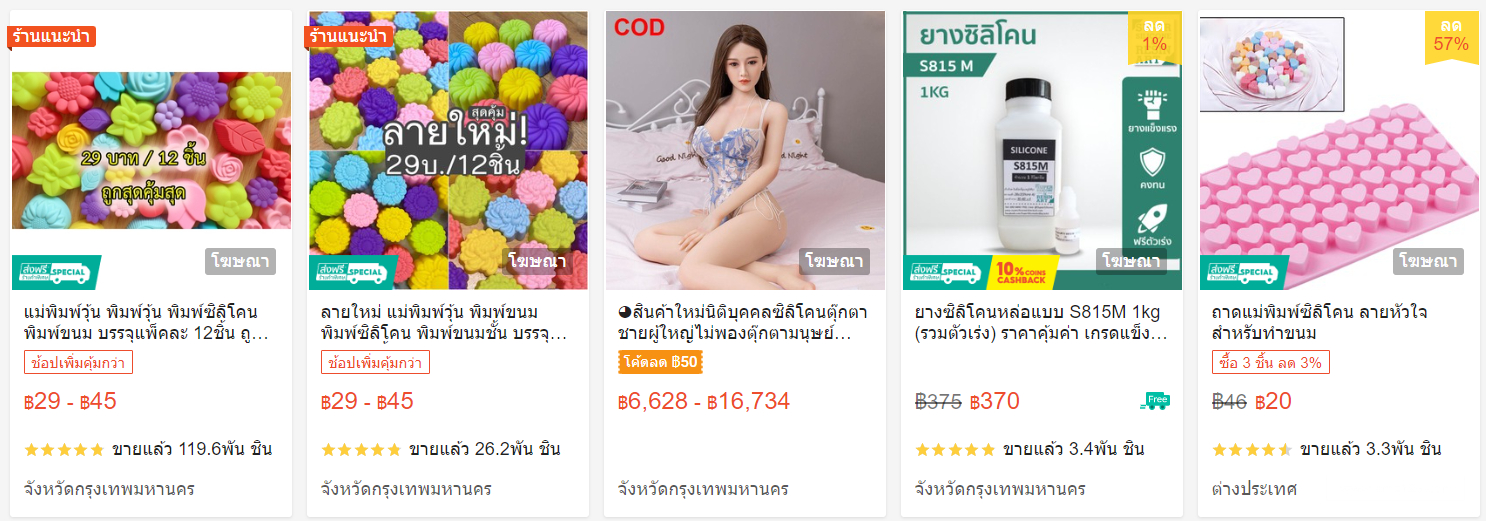
Task: Click the star rating of first product
Action: [x=64, y=450]
